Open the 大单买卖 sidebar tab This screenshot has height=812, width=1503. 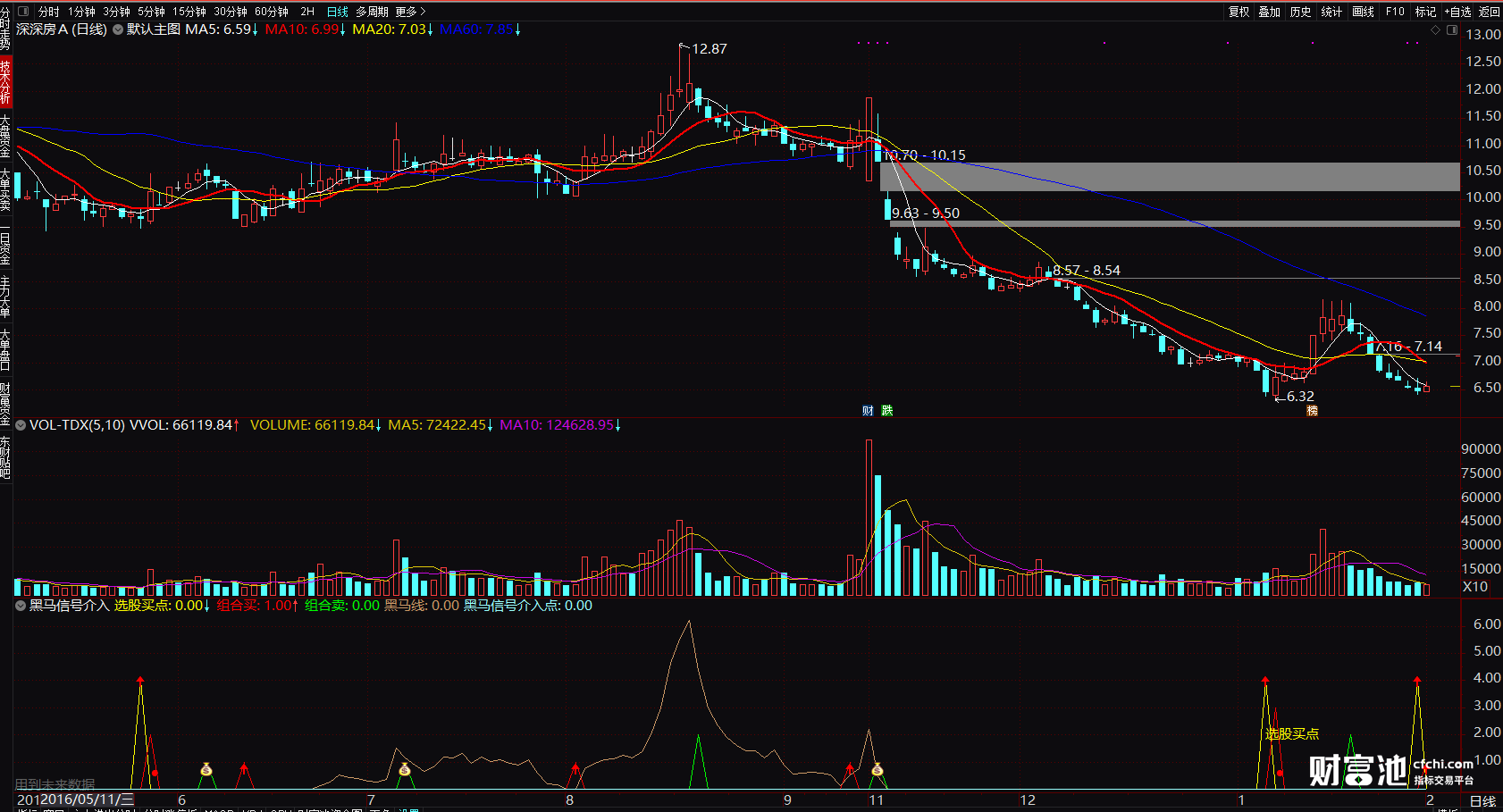[5, 190]
